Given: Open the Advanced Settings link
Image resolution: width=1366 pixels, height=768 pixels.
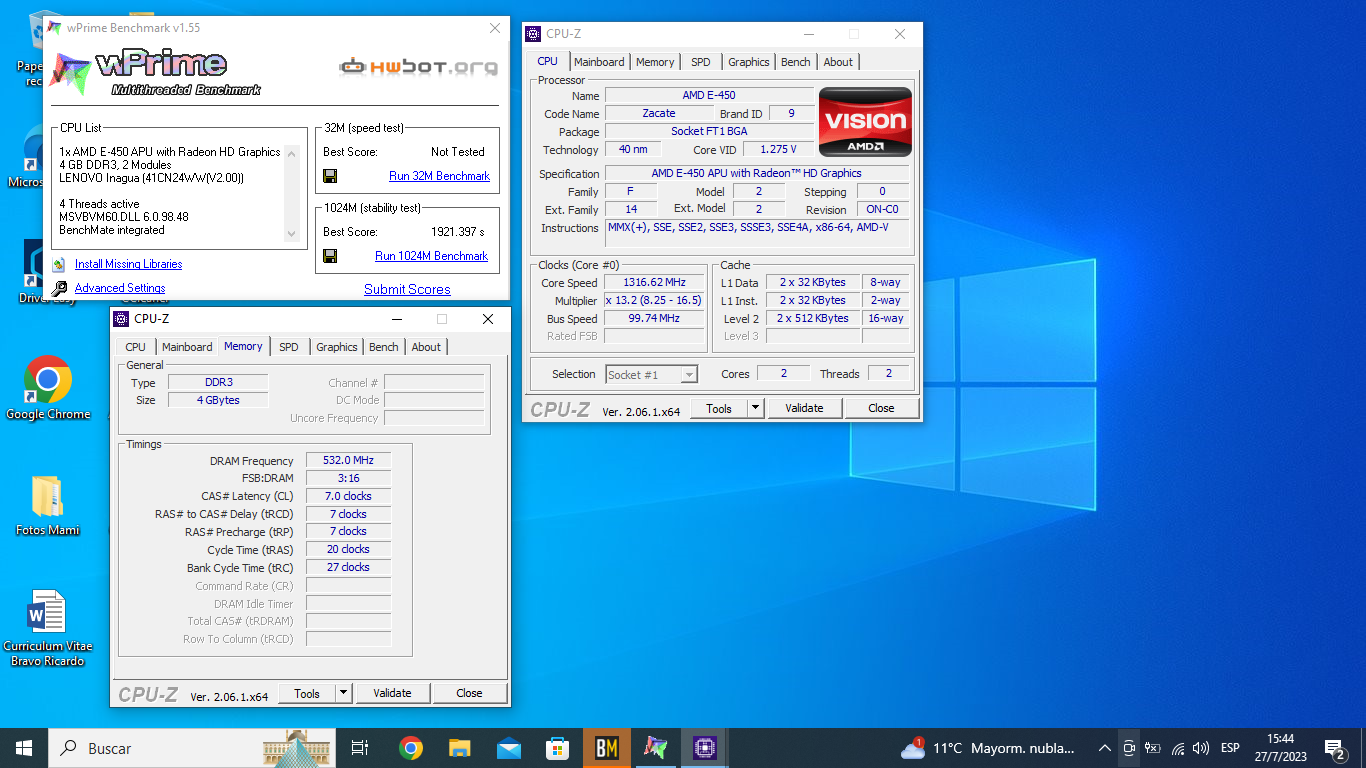Looking at the screenshot, I should (120, 288).
